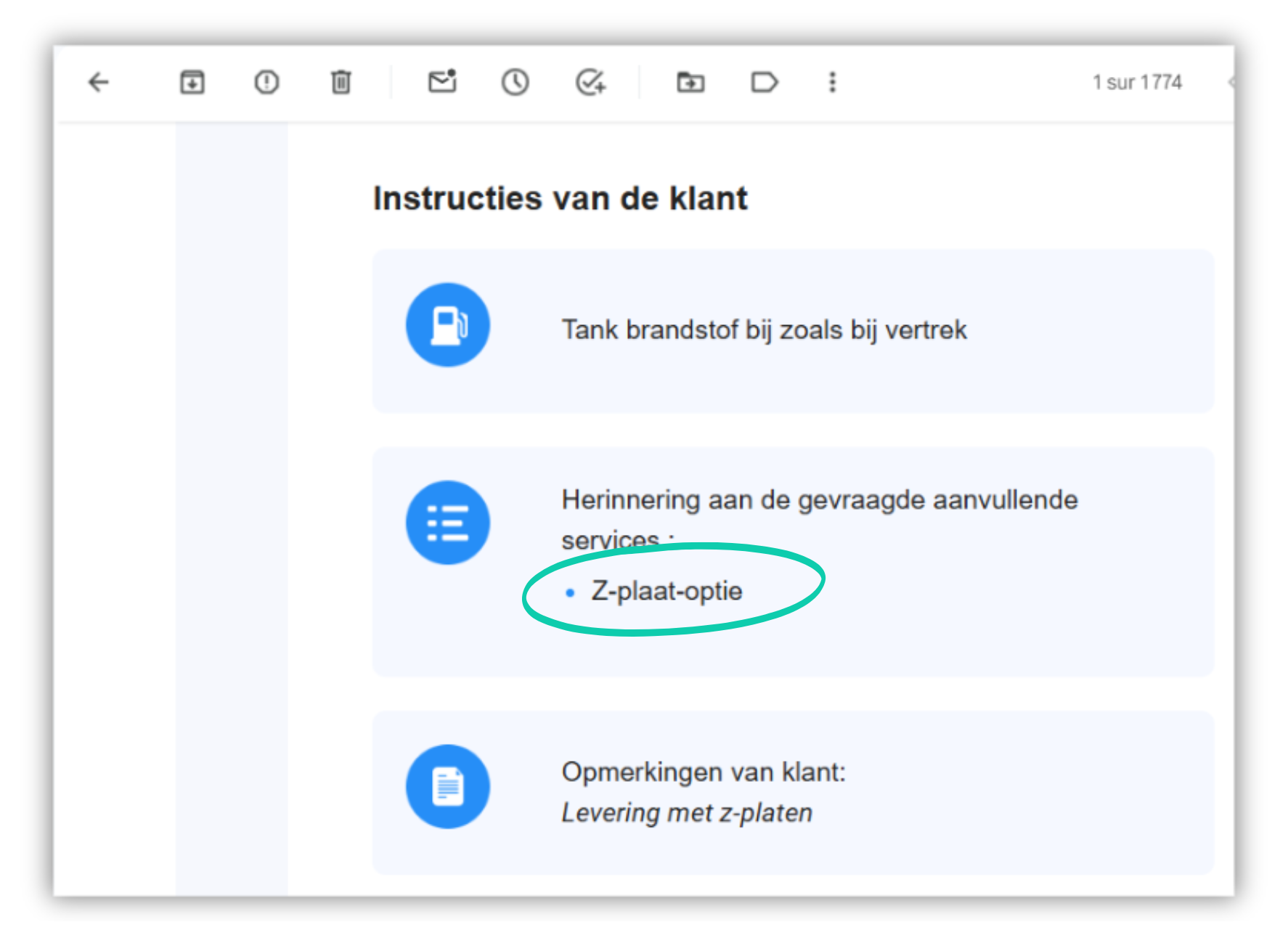Add email to Tasks

[x=590, y=82]
